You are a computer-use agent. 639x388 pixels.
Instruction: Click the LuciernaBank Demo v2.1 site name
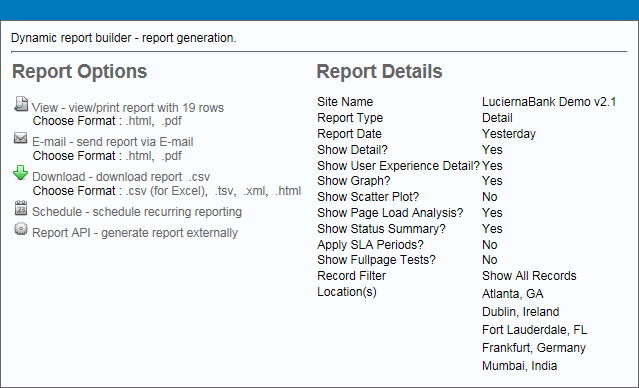coord(549,102)
